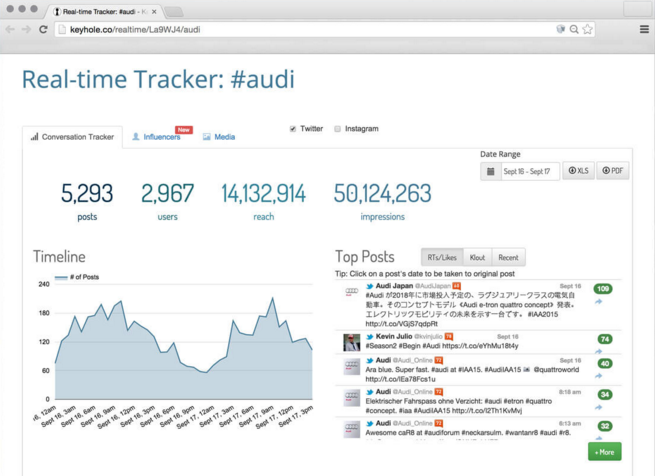The height and width of the screenshot is (476, 655).
Task: Click the 2,967 users statistic
Action: [x=167, y=201]
